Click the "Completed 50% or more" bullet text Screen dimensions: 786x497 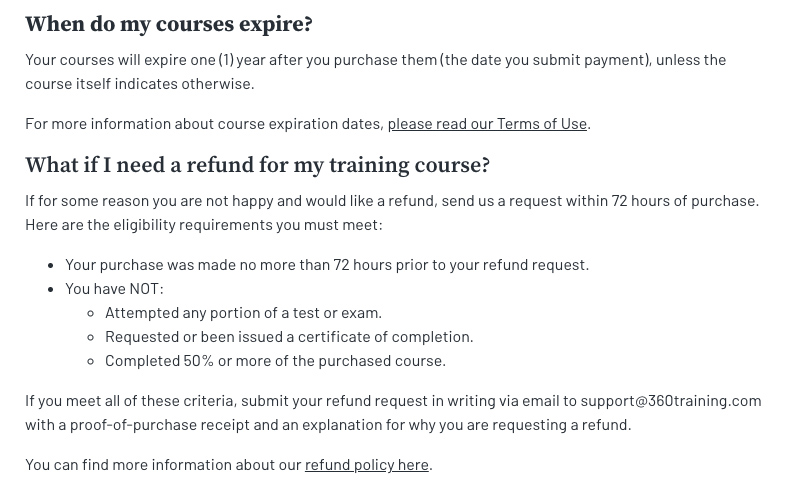(275, 360)
